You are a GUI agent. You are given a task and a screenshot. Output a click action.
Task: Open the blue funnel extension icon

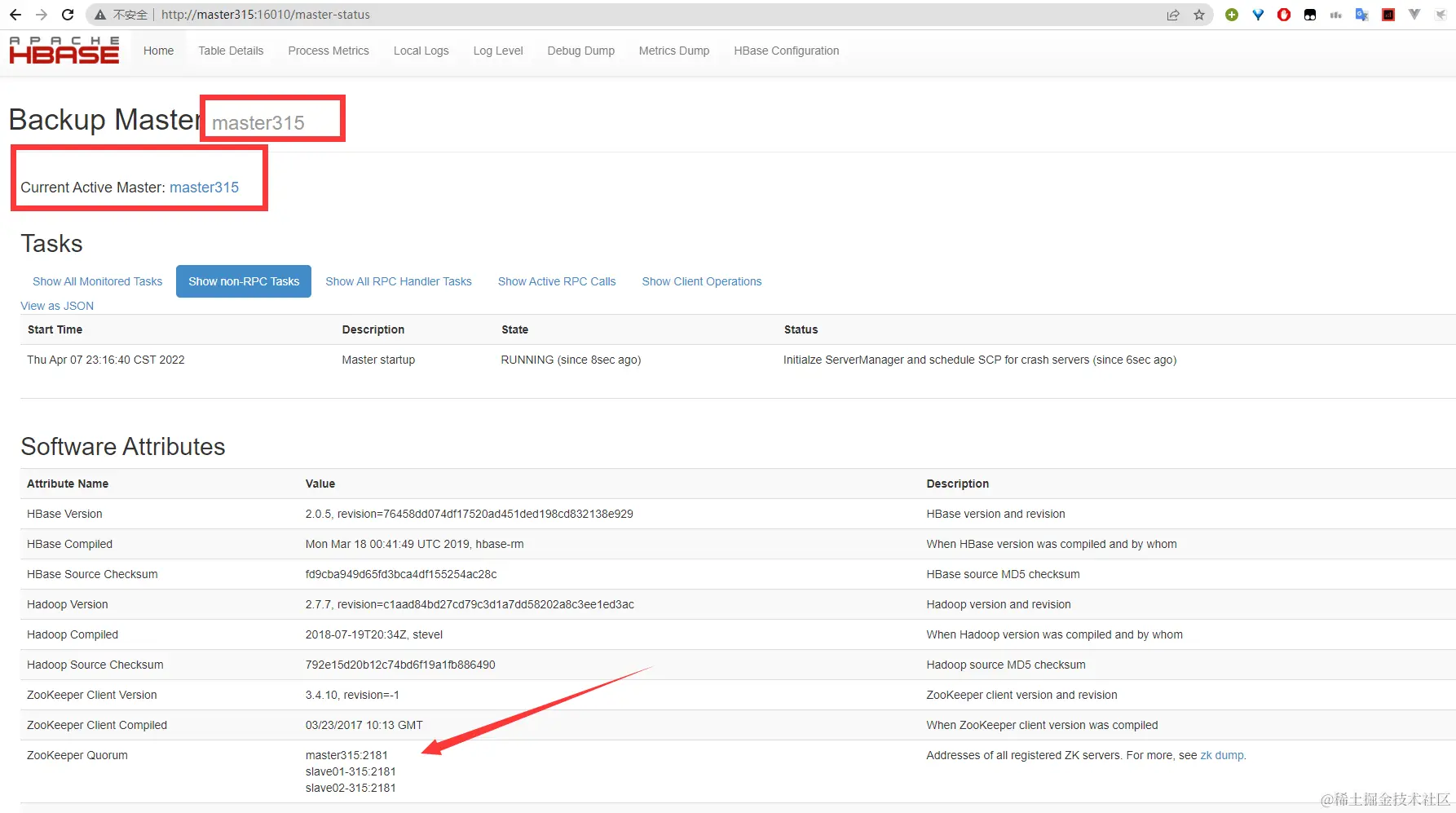point(1258,15)
